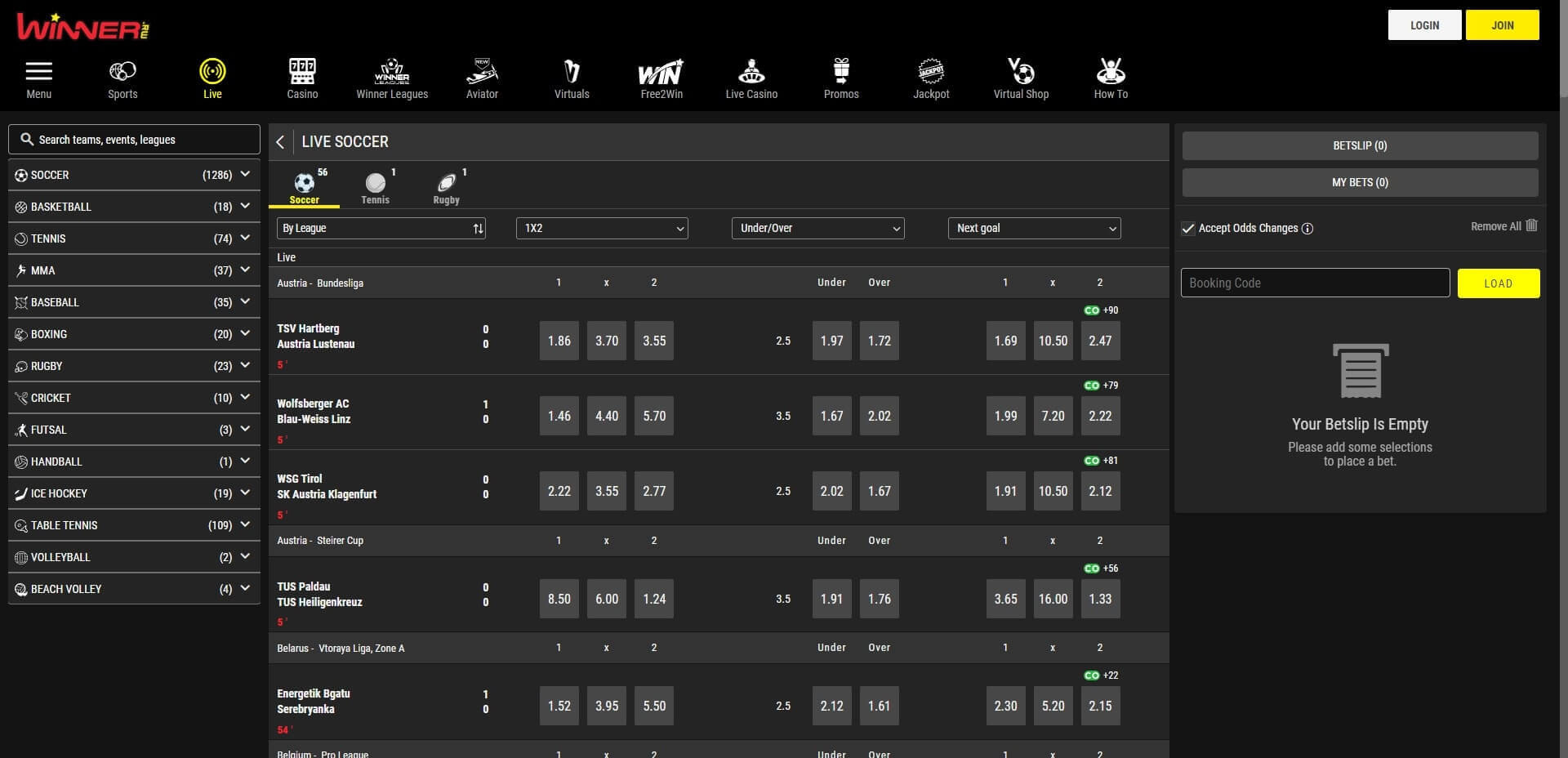Click the info icon beside Accept Odds Changes
This screenshot has height=758, width=1568.
click(x=1308, y=229)
